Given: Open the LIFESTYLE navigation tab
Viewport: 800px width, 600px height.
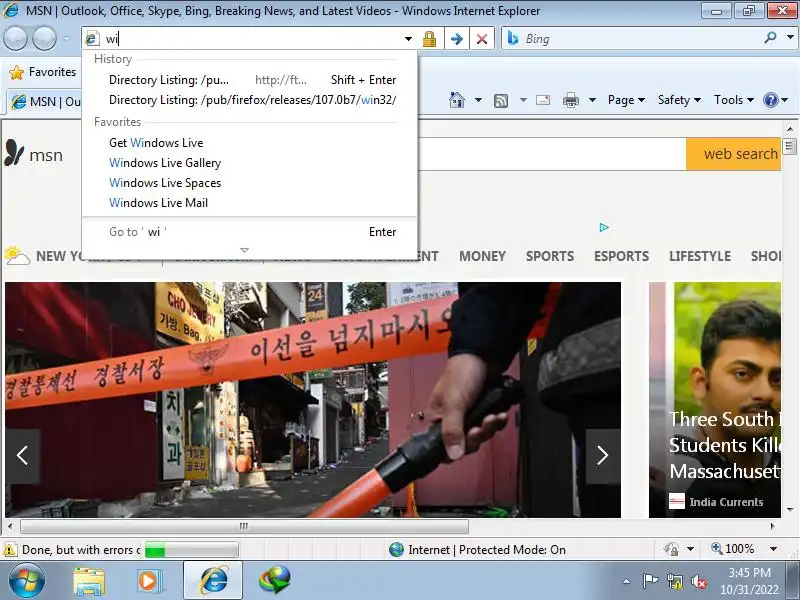Looking at the screenshot, I should 700,256.
